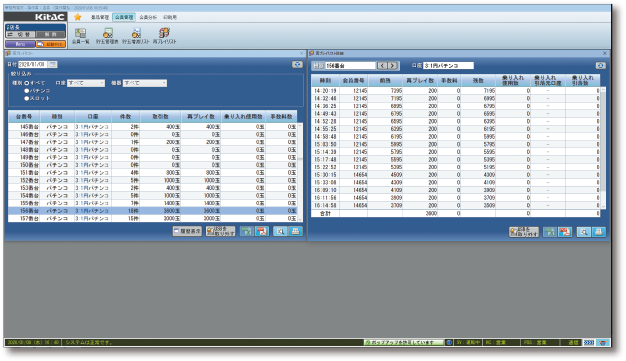Click the 3:1円パチンコ account field
626x361 pixels.
click(x=448, y=65)
